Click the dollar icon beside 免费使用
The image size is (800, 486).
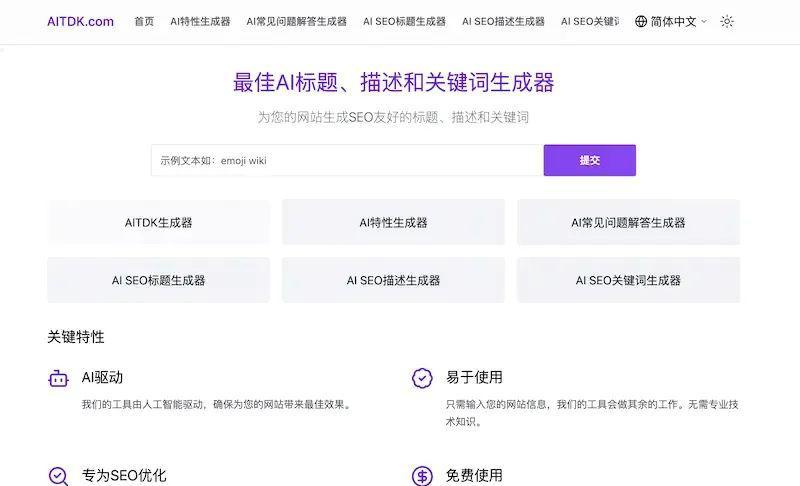click(422, 476)
